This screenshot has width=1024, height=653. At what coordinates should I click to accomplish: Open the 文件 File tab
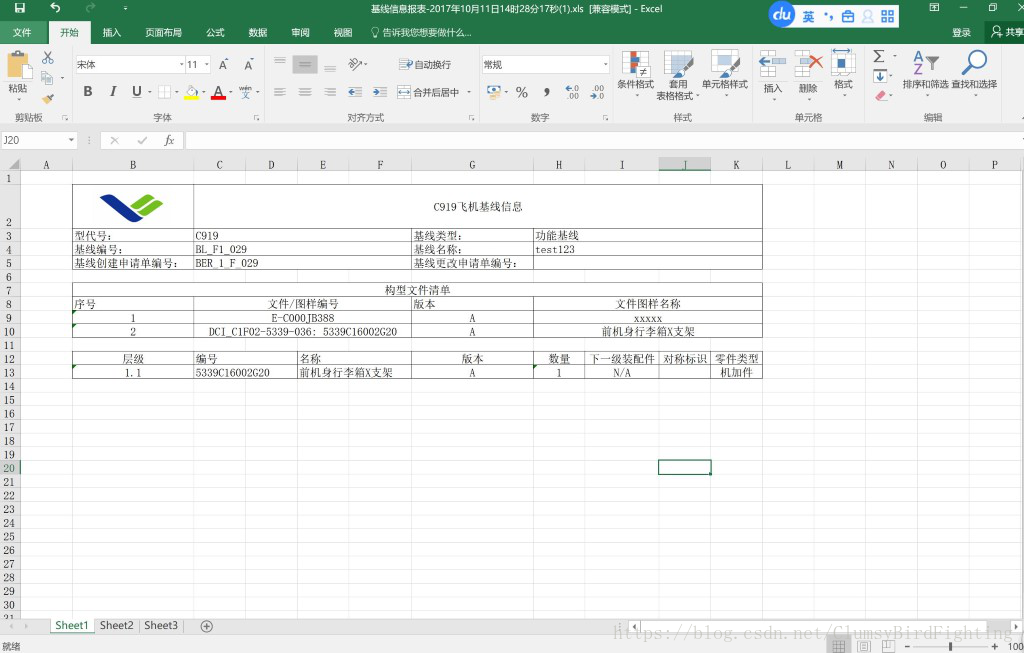[22, 33]
